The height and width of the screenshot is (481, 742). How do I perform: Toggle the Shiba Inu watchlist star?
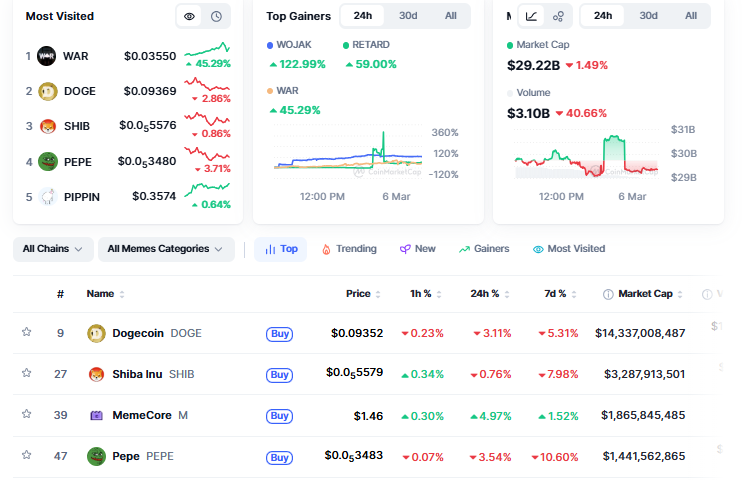click(x=27, y=373)
